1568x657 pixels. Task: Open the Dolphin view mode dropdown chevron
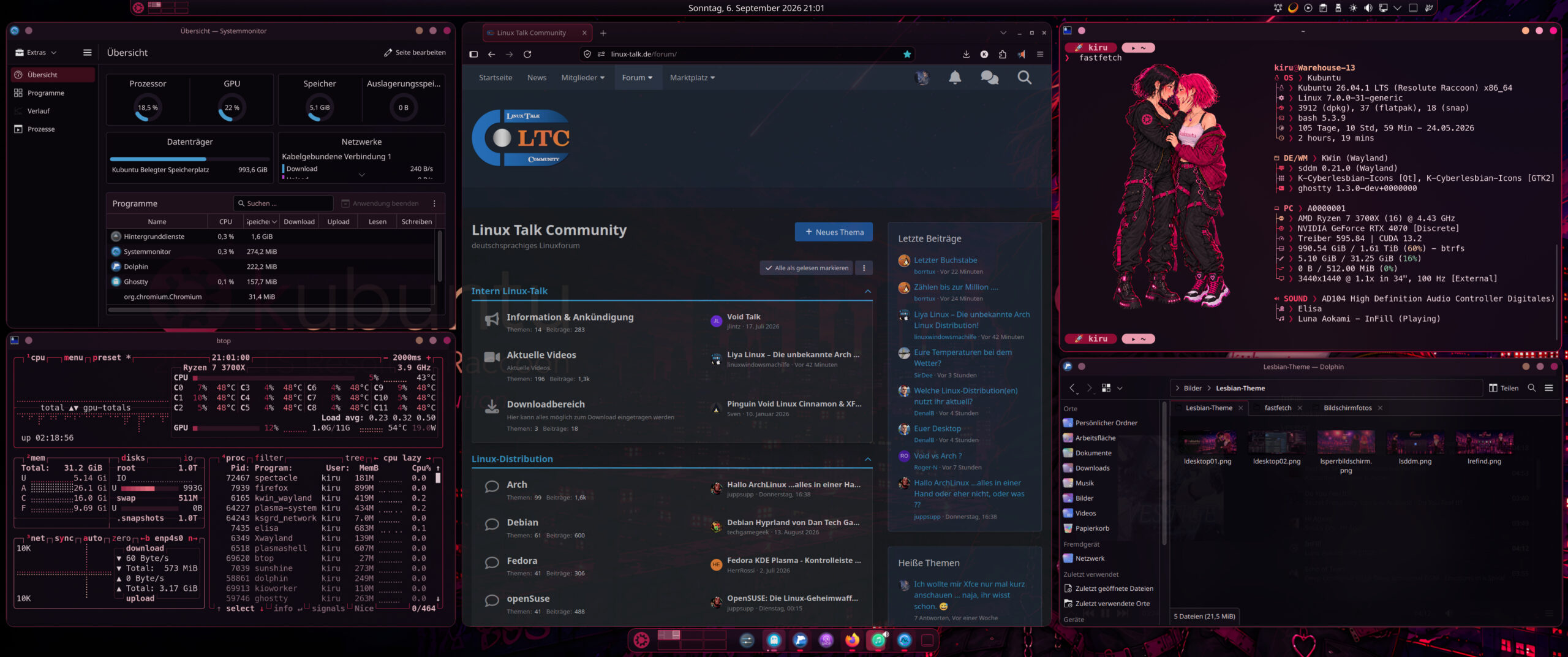pyautogui.click(x=1120, y=388)
